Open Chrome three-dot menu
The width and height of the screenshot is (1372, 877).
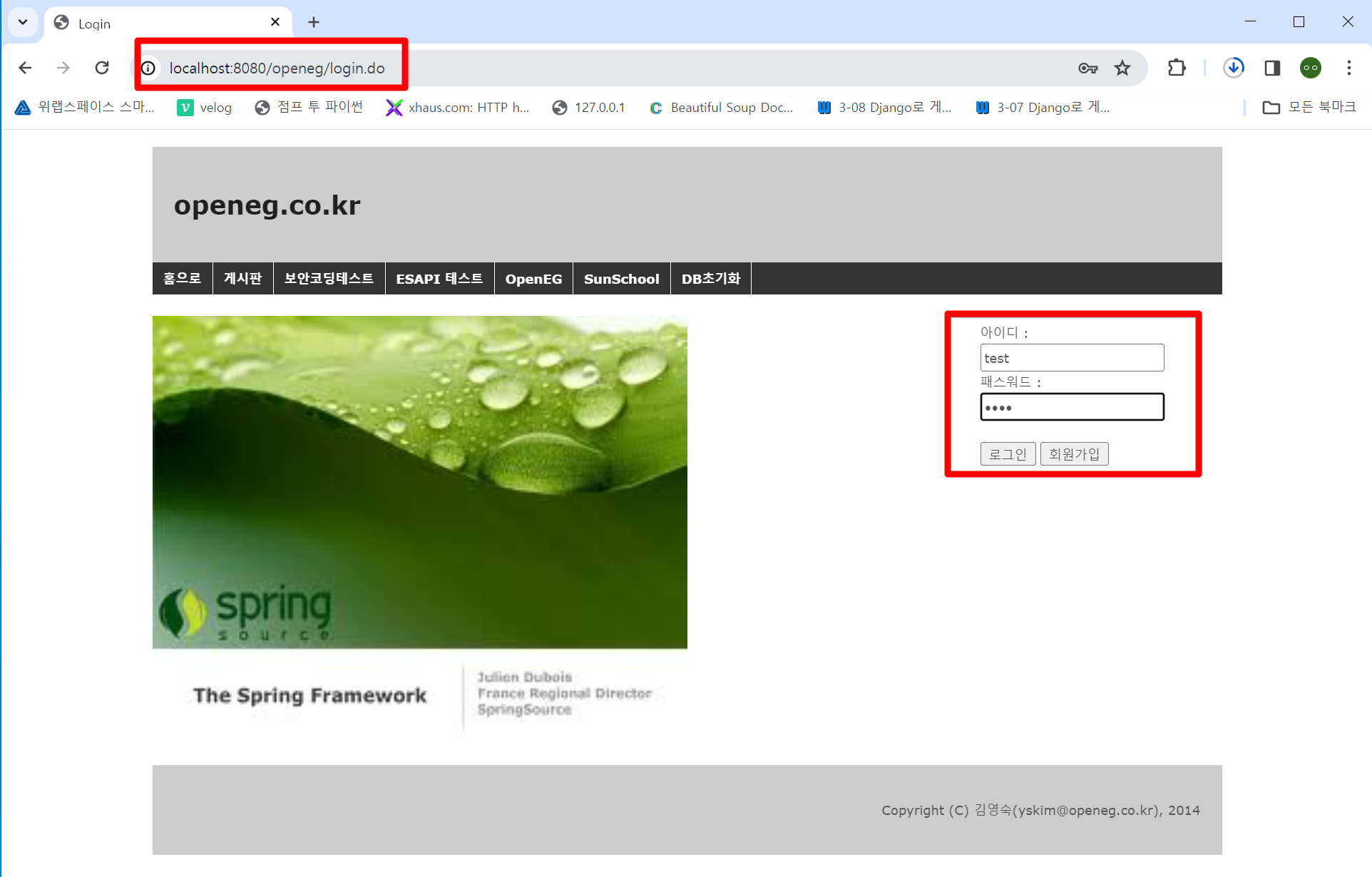(1348, 68)
